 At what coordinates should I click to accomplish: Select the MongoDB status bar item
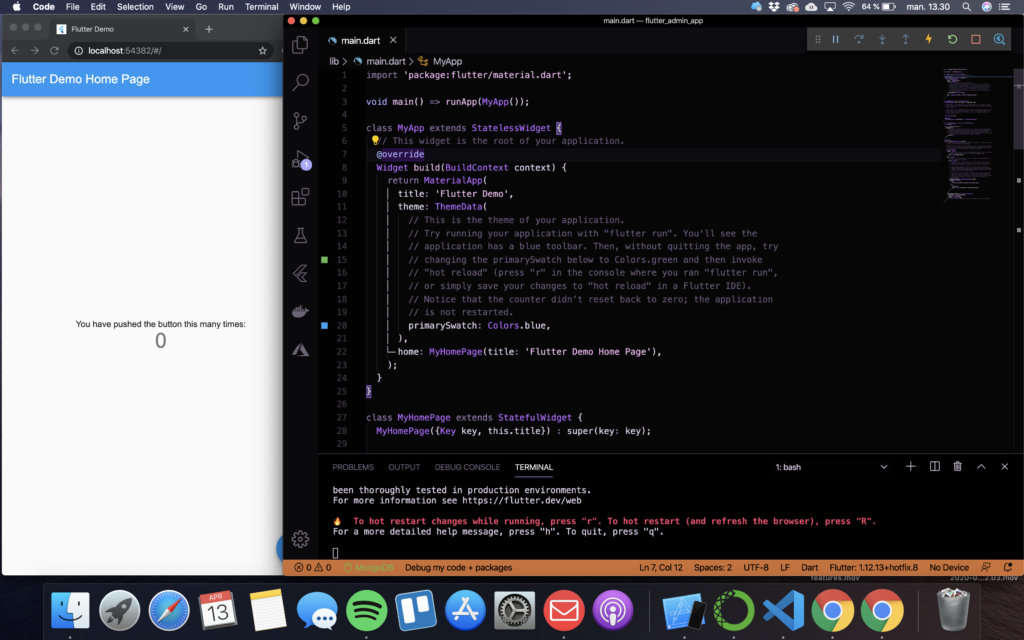373,566
